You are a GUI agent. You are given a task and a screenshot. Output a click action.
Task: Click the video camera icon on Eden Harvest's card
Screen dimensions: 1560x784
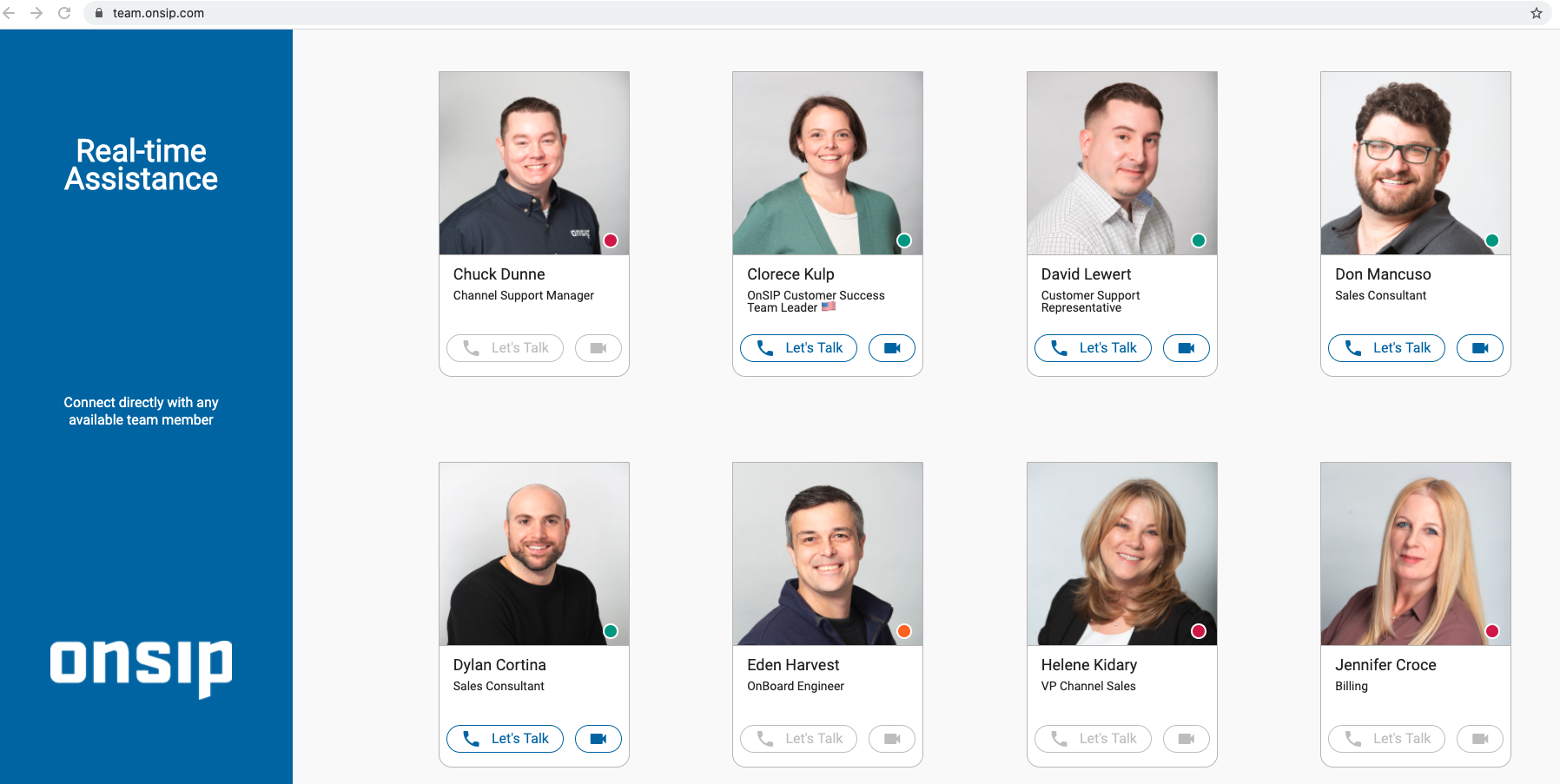coord(892,739)
